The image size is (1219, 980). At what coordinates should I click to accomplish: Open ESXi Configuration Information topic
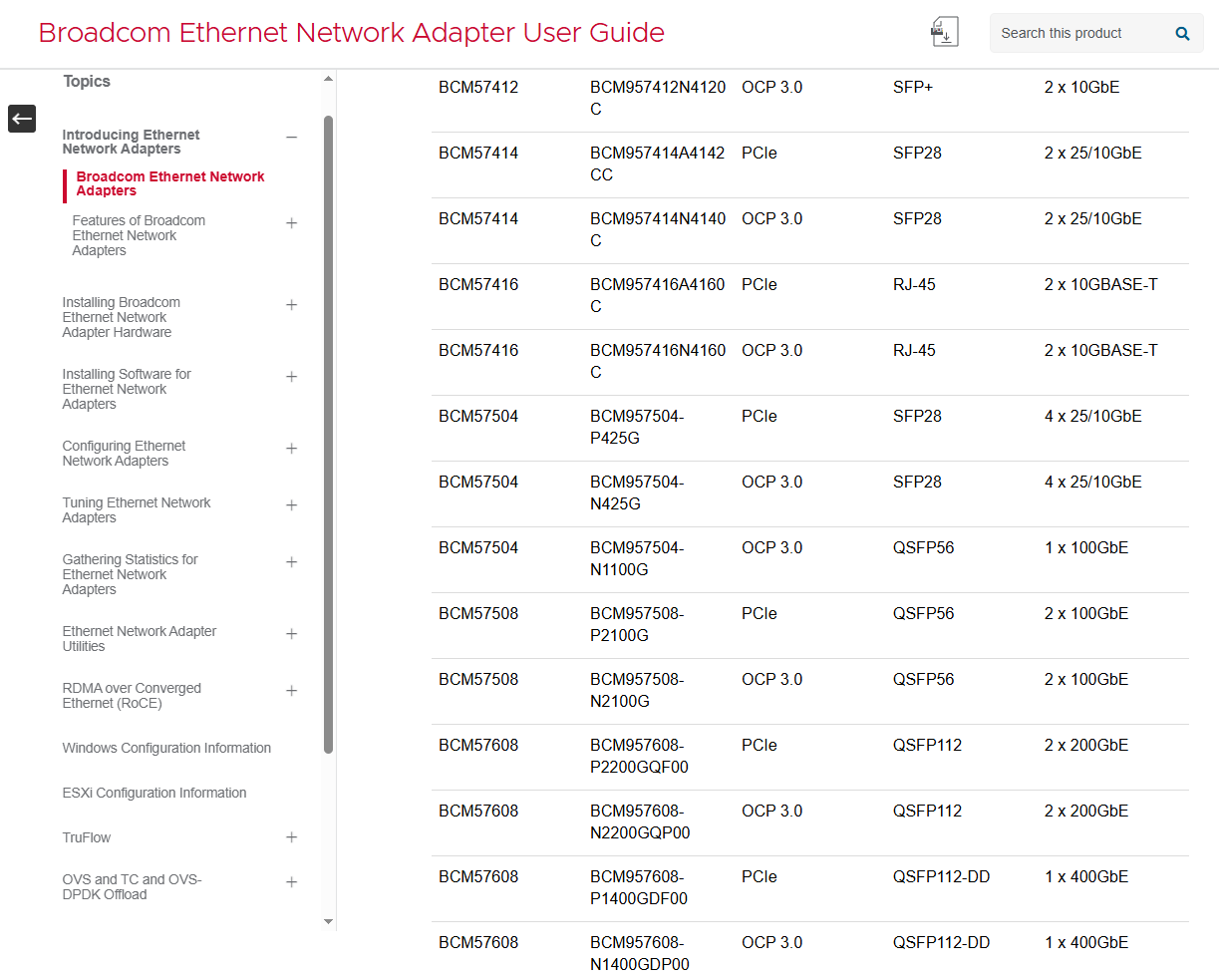pyautogui.click(x=154, y=793)
